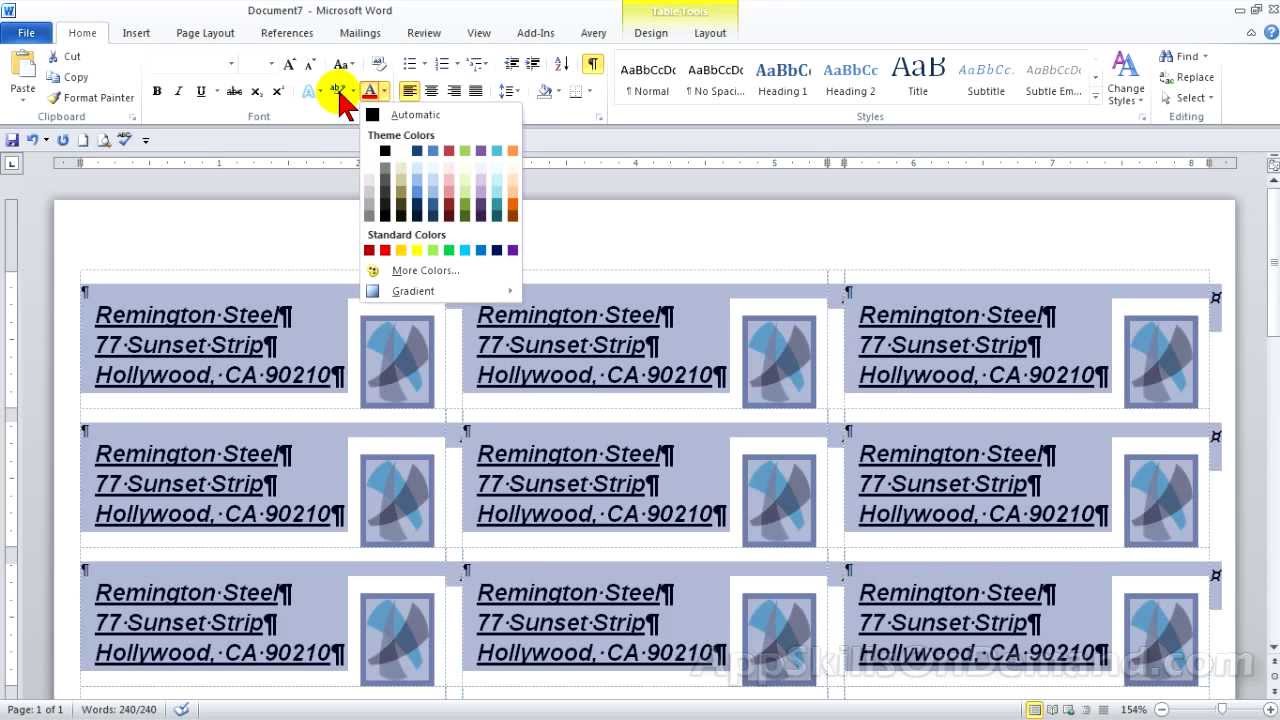Switch to the Page Layout tab
Viewport: 1280px width, 720px height.
click(x=205, y=33)
